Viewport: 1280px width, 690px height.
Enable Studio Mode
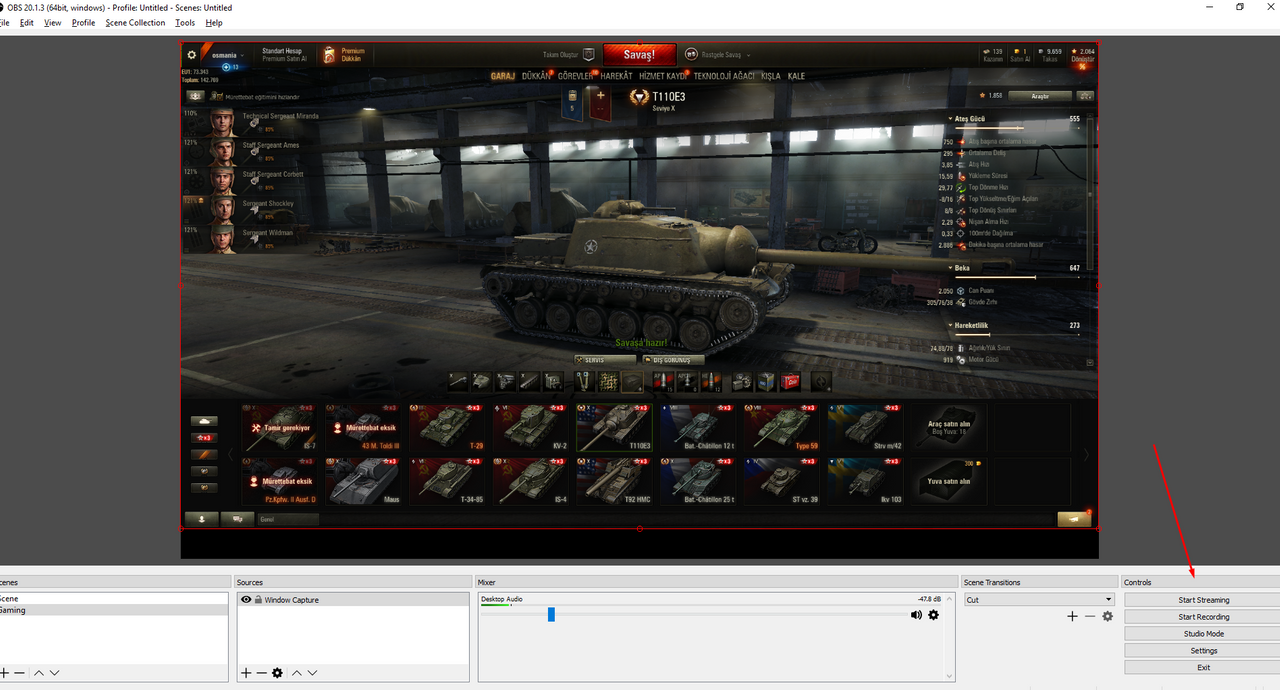(x=1203, y=634)
